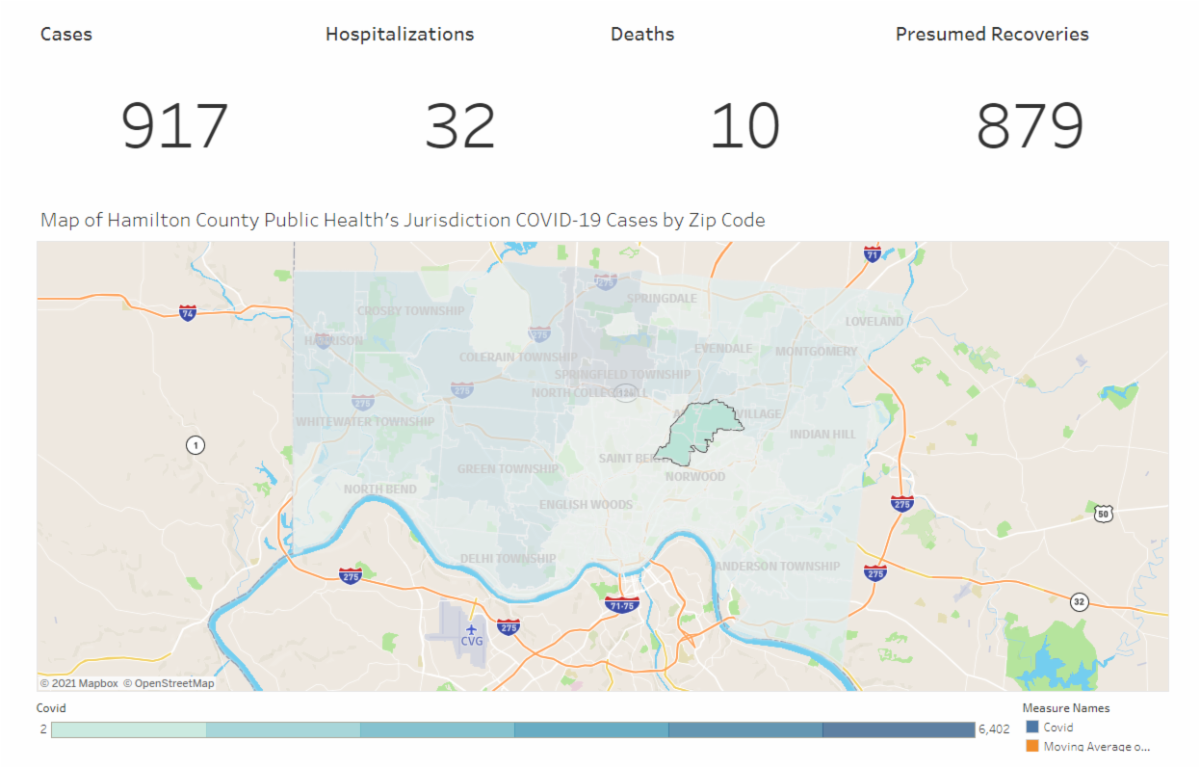The image size is (1200, 768).
Task: Click the Montgomery map label
Action: (x=817, y=351)
